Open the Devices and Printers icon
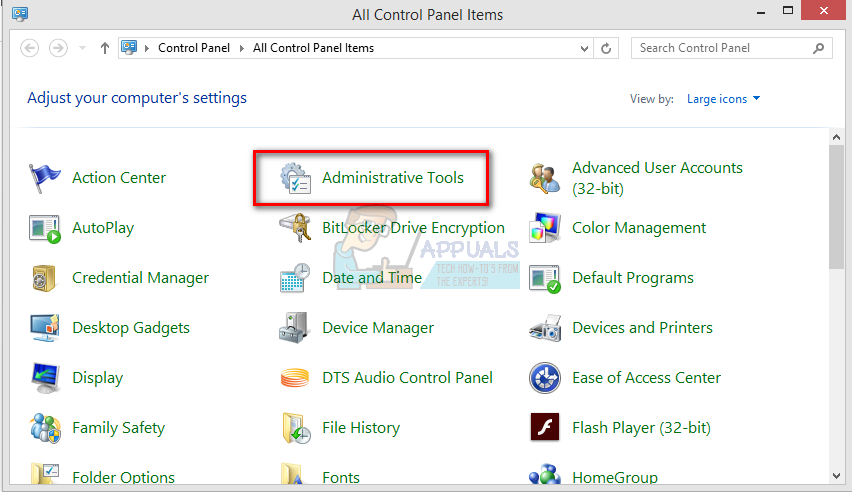The height and width of the screenshot is (492, 852). point(545,328)
